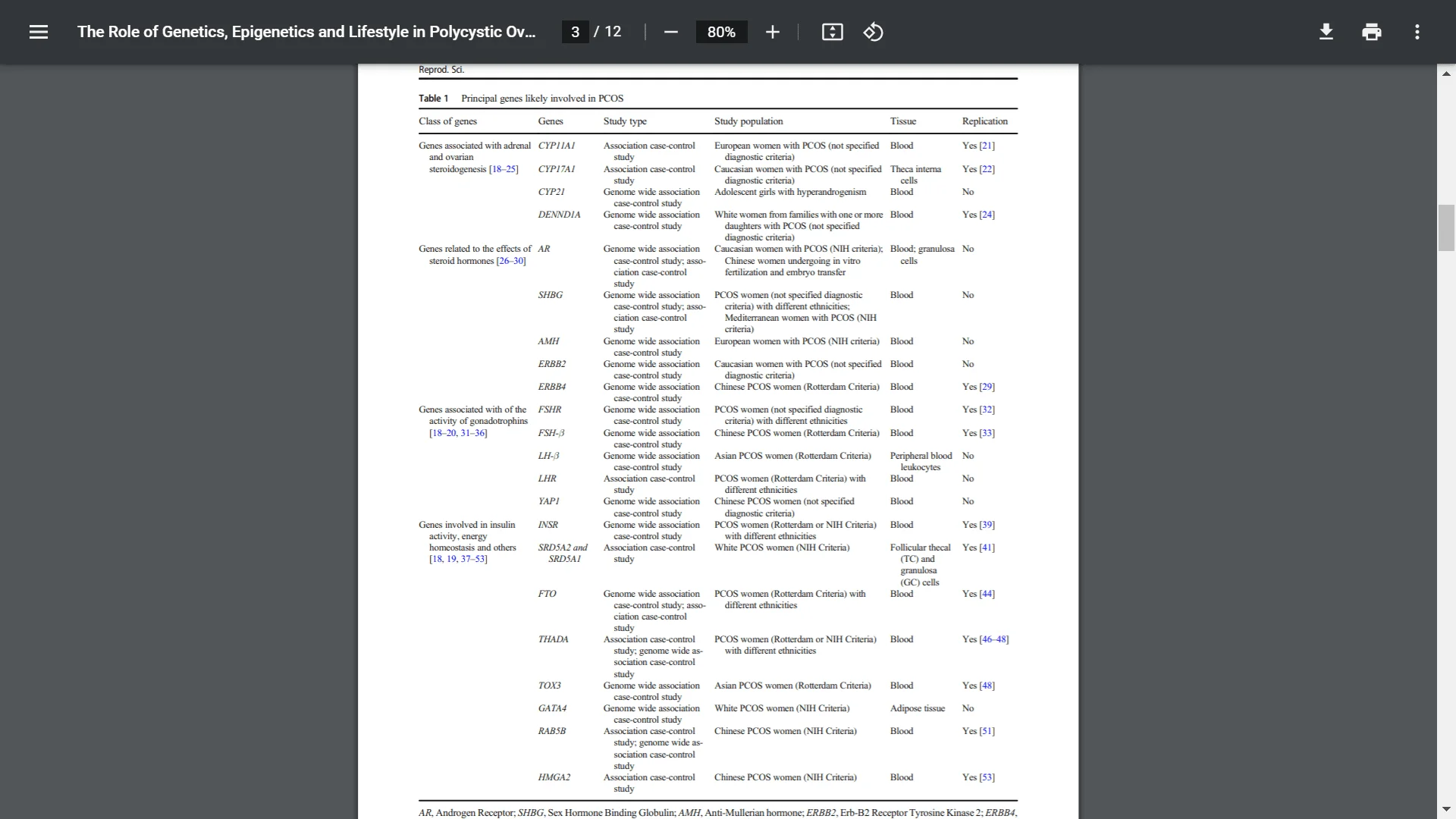Viewport: 1456px width, 819px height.
Task: Open reference link [48] for TOX3
Action: [x=987, y=686]
